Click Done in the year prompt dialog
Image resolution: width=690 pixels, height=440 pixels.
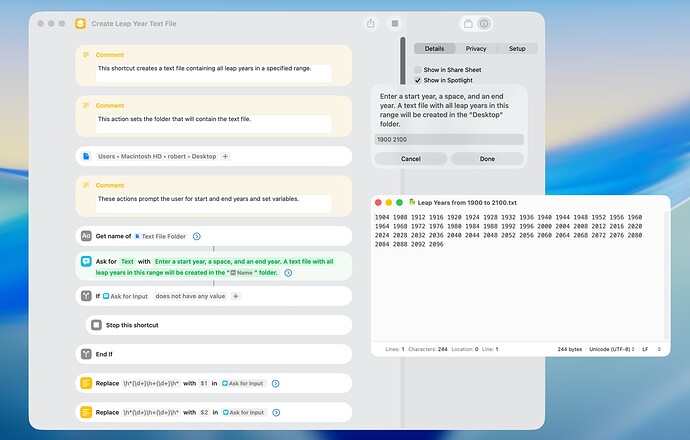487,159
